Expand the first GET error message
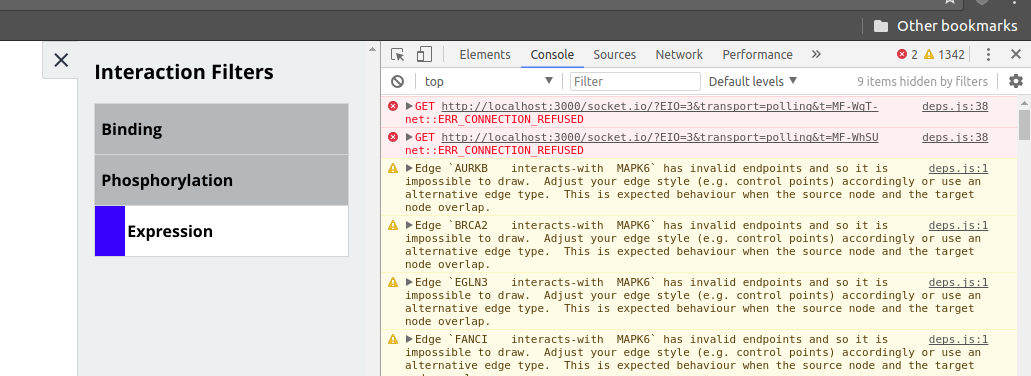The height and width of the screenshot is (376, 1031). (409, 106)
